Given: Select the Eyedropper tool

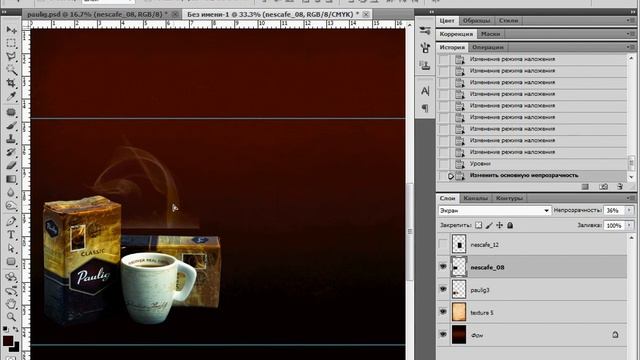Looking at the screenshot, I should tap(11, 97).
